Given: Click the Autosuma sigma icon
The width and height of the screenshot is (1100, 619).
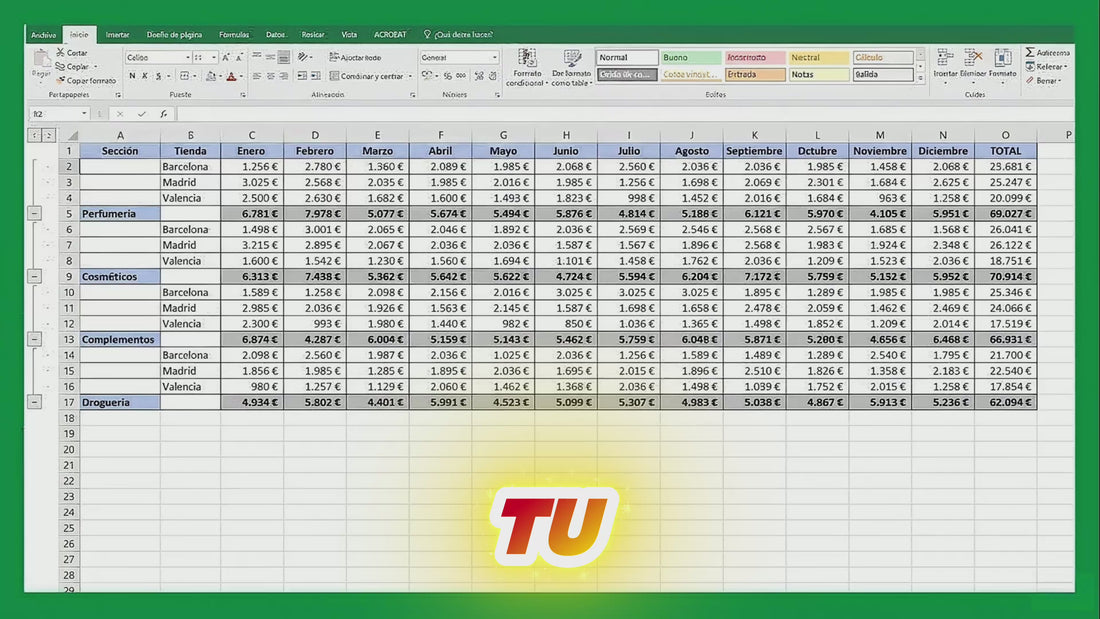Looking at the screenshot, I should (x=1030, y=53).
